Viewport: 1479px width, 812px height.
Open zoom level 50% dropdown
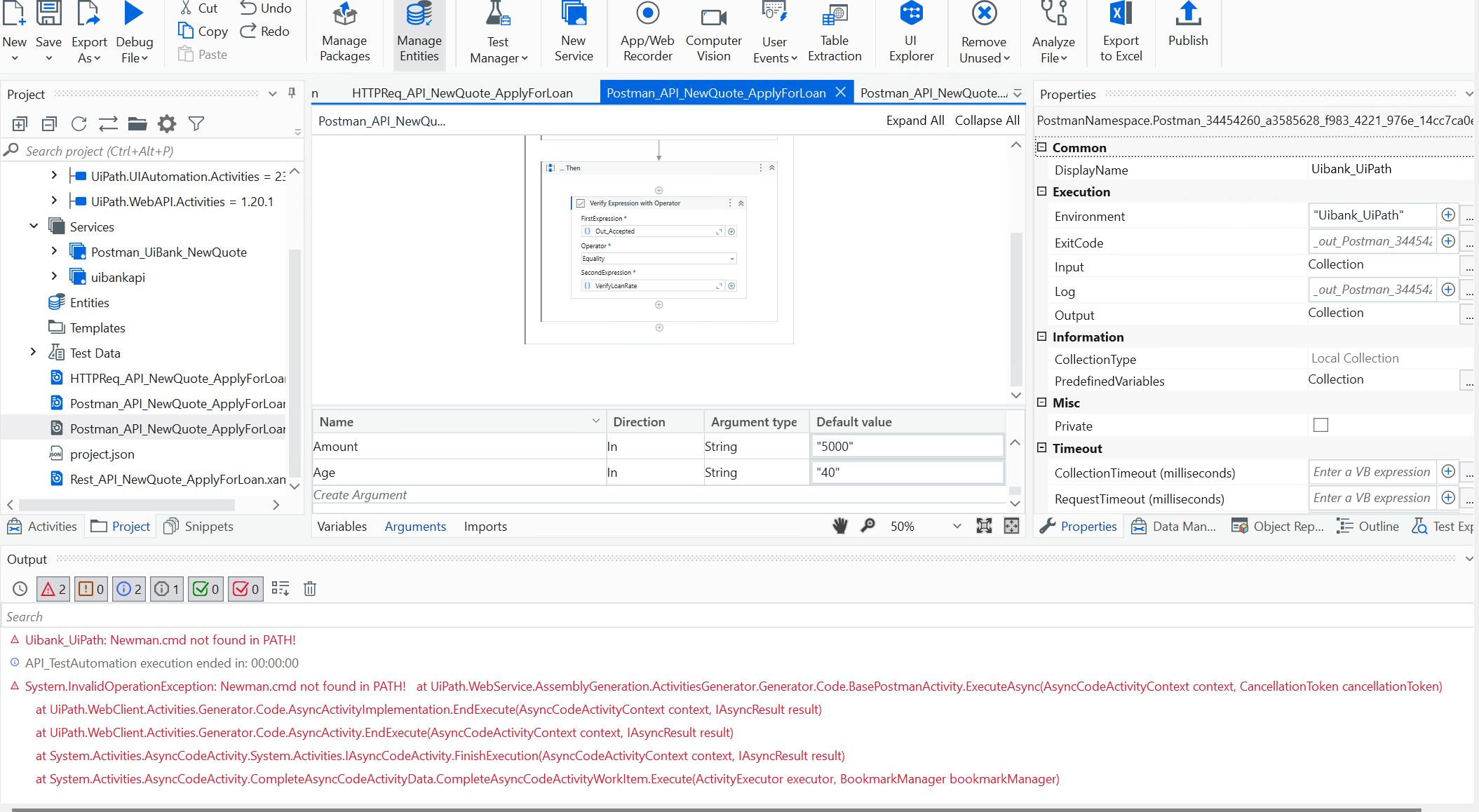click(957, 527)
